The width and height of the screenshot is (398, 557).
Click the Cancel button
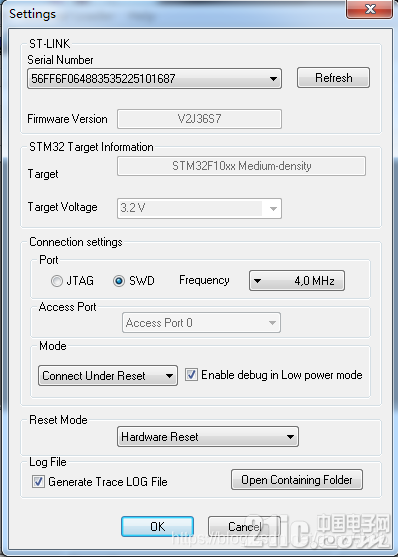tap(244, 526)
